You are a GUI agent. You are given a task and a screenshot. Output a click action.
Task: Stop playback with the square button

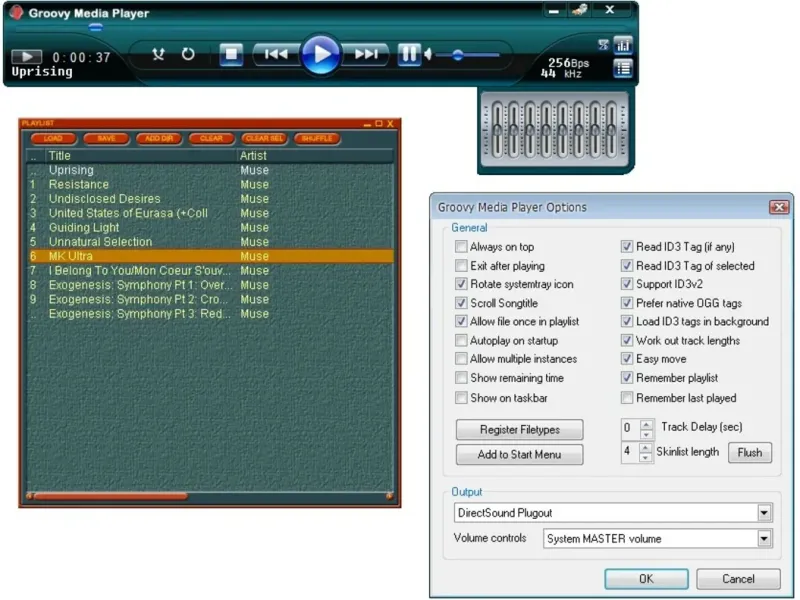pyautogui.click(x=231, y=54)
